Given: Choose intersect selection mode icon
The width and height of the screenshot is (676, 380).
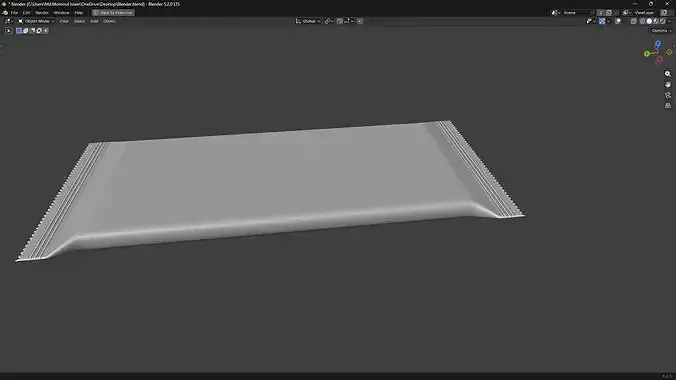Looking at the screenshot, I should (46, 31).
